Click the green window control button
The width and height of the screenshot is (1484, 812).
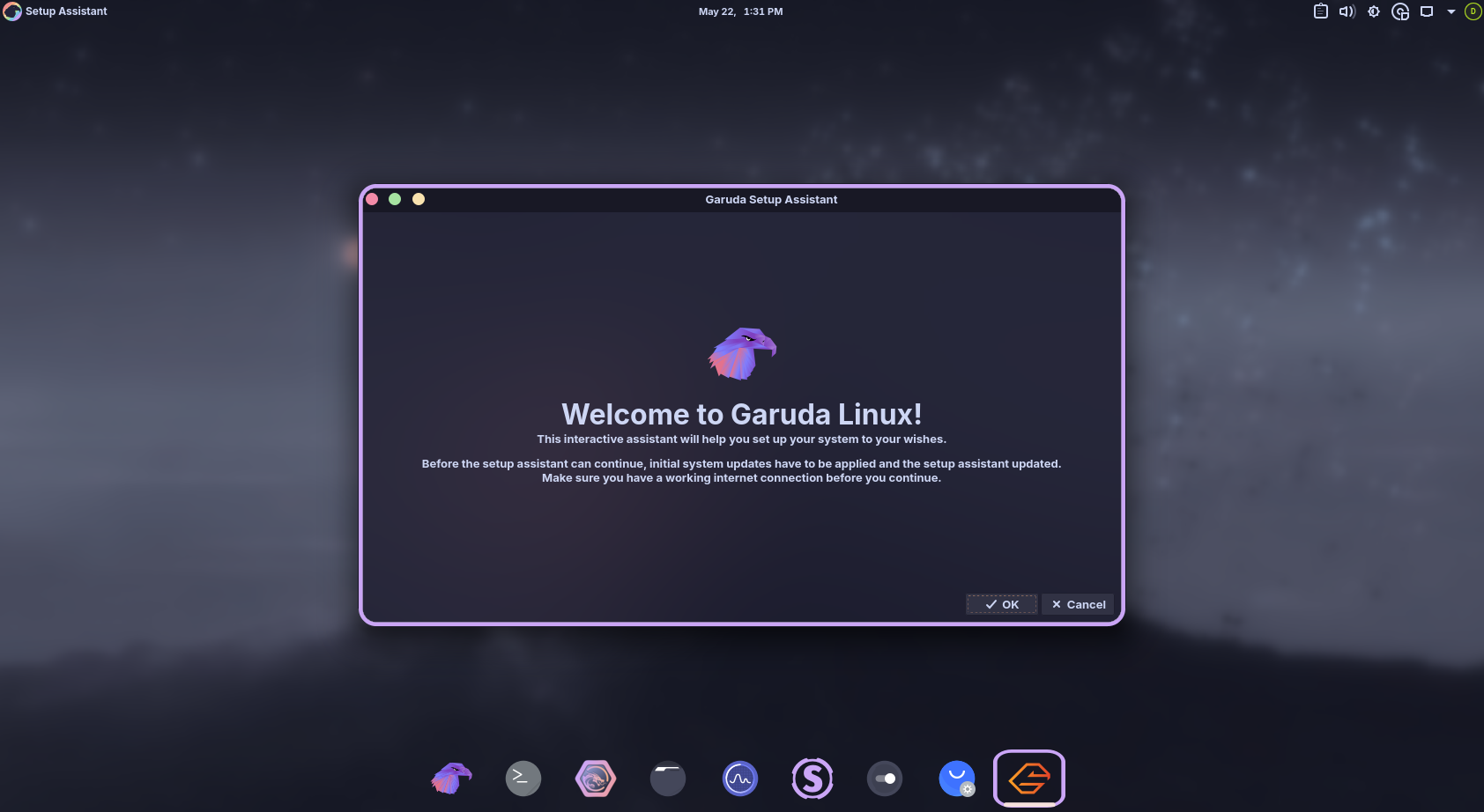tap(395, 199)
